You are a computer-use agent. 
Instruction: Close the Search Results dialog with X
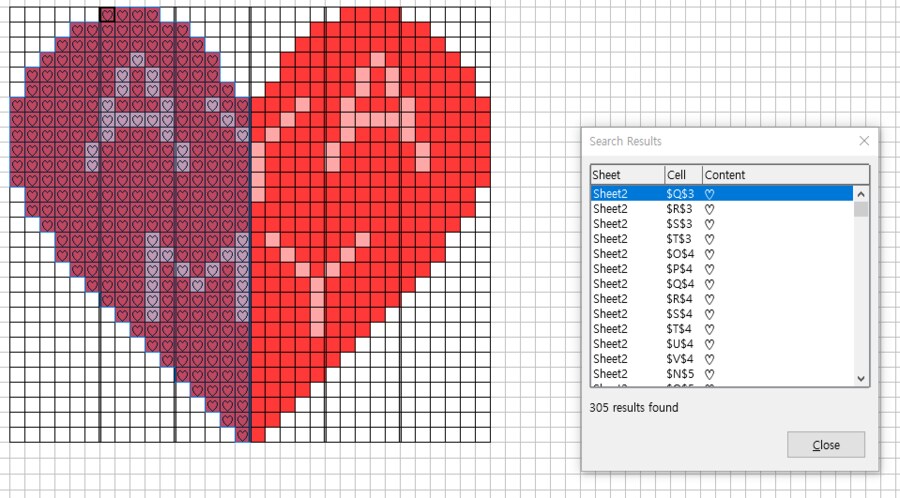point(864,141)
